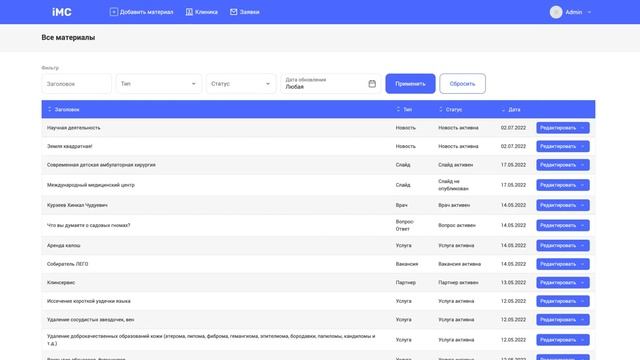The width and height of the screenshot is (640, 360).
Task: Click the sort arrows beside Статус header
Action: point(440,109)
